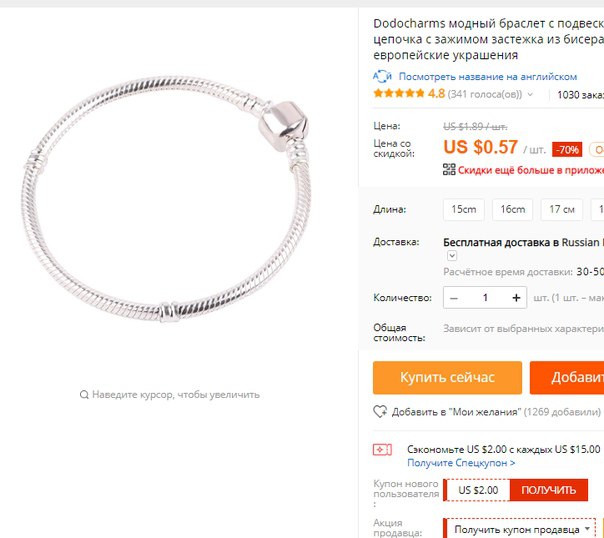Click the red ПОЛУЧИТЬ coupon button

coord(548,490)
